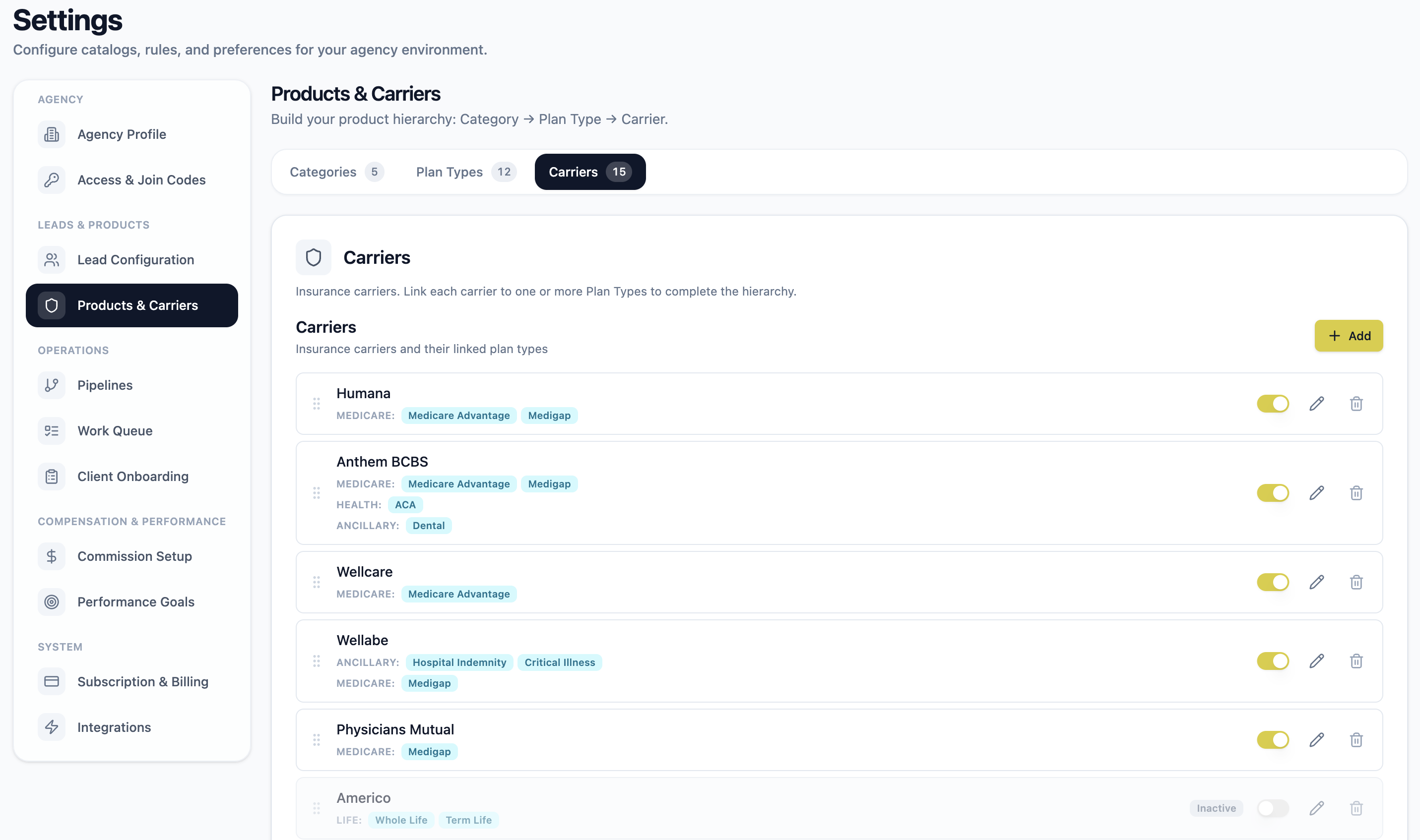Open Performance Goals page
This screenshot has height=840, width=1420.
click(132, 602)
